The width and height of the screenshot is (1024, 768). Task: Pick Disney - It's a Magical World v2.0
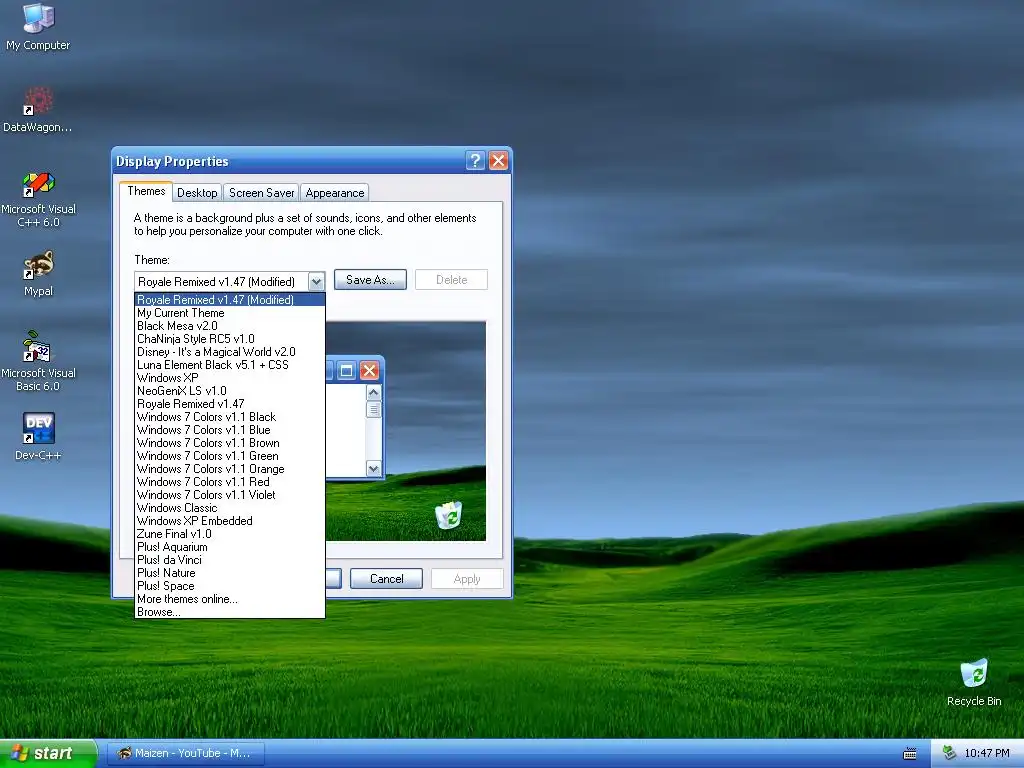pos(230,352)
